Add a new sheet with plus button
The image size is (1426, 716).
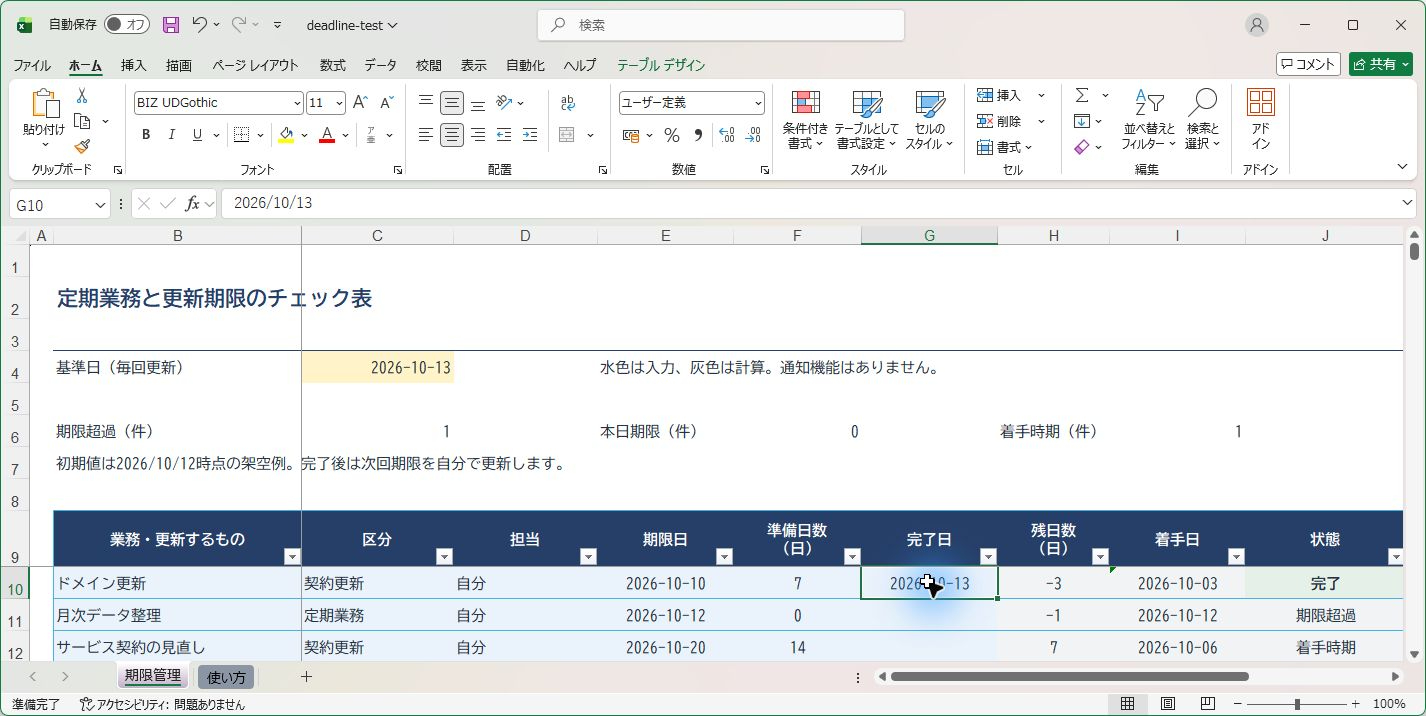point(306,677)
